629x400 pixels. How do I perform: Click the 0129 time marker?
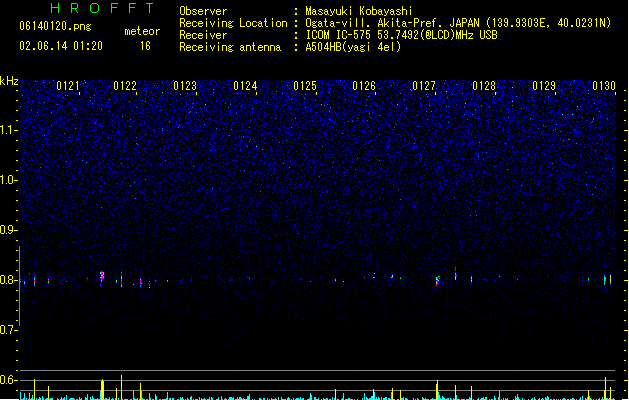(x=544, y=86)
